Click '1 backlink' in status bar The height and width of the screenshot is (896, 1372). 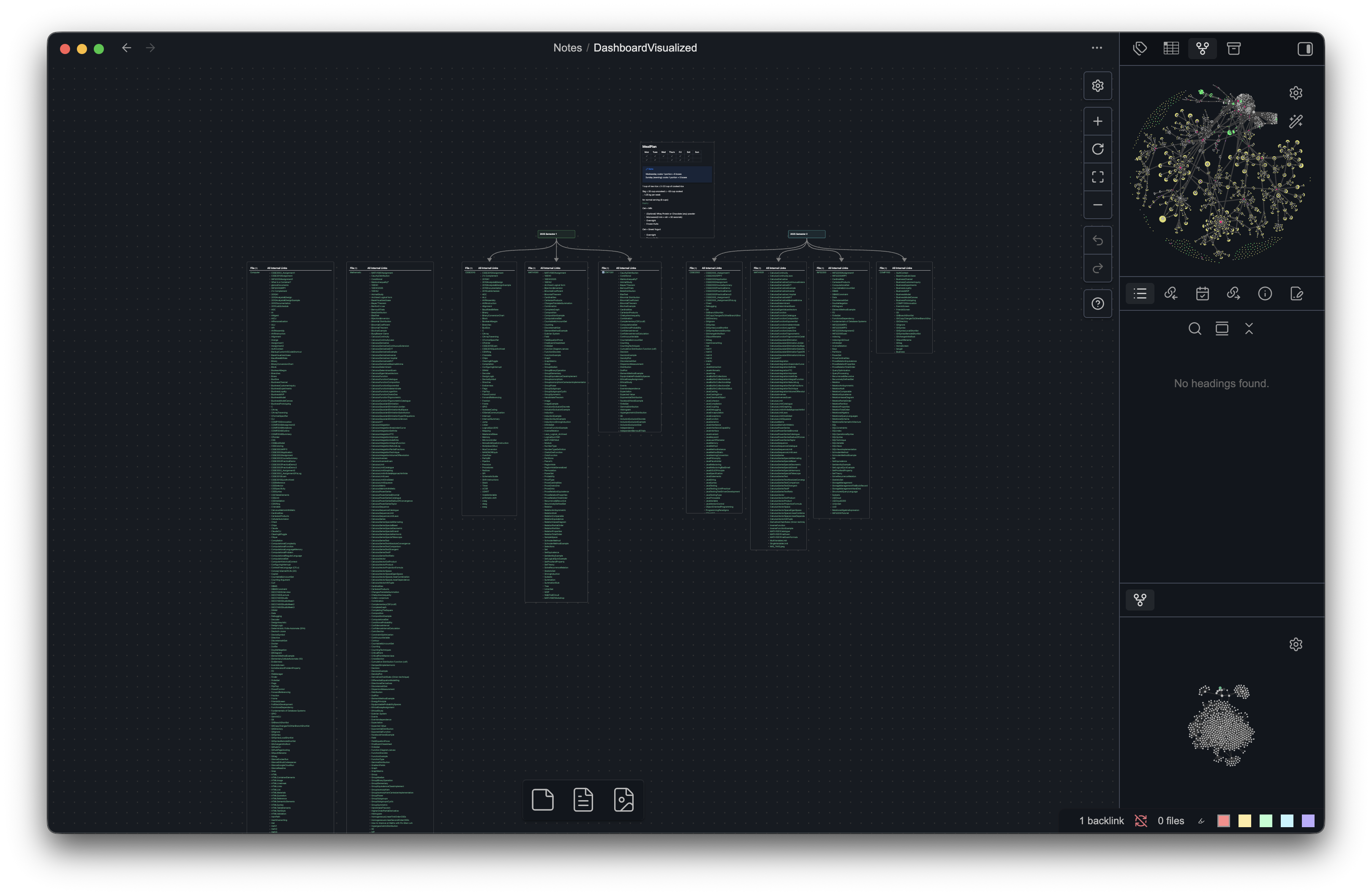[x=1102, y=820]
